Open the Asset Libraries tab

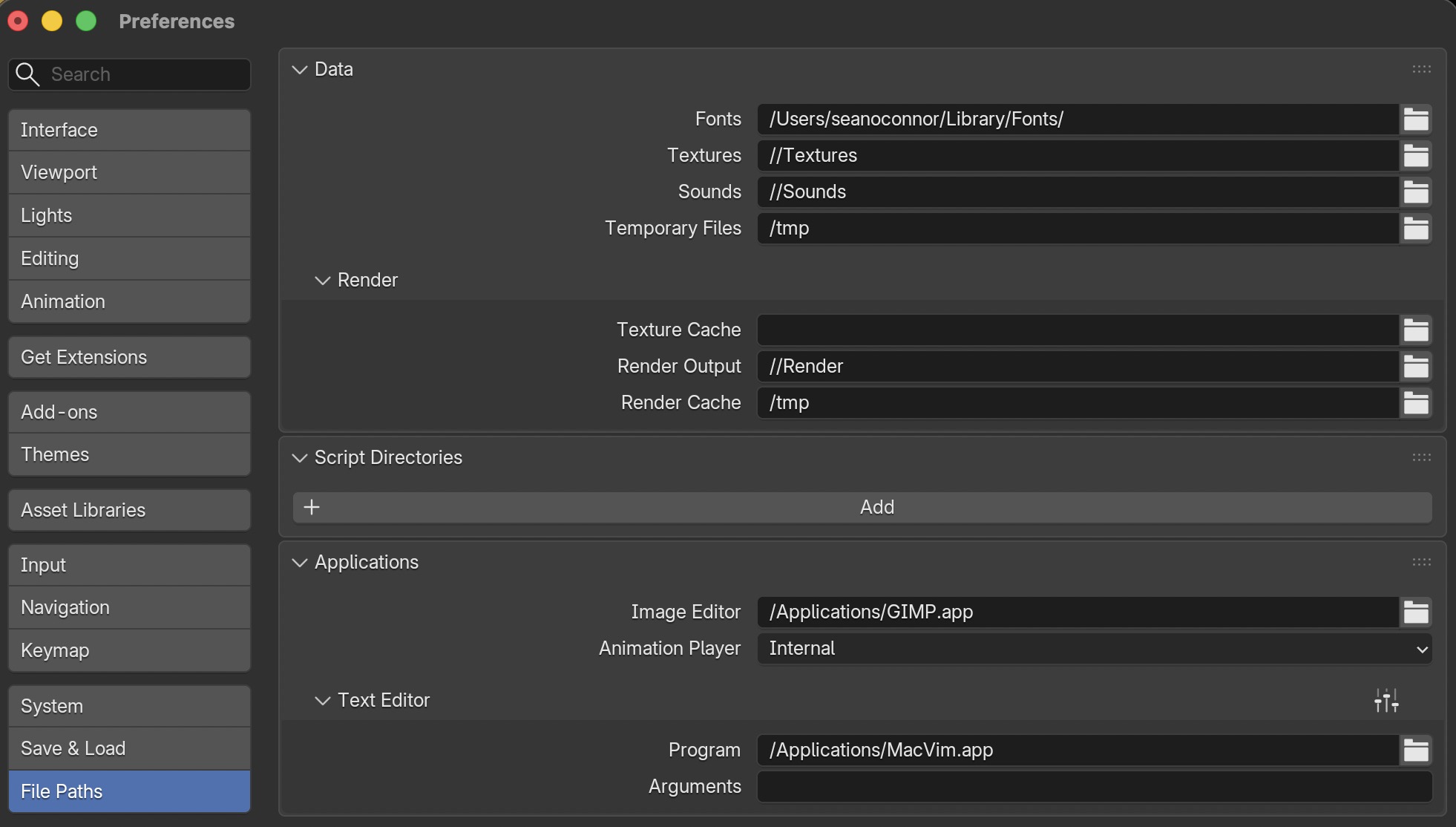(x=129, y=510)
